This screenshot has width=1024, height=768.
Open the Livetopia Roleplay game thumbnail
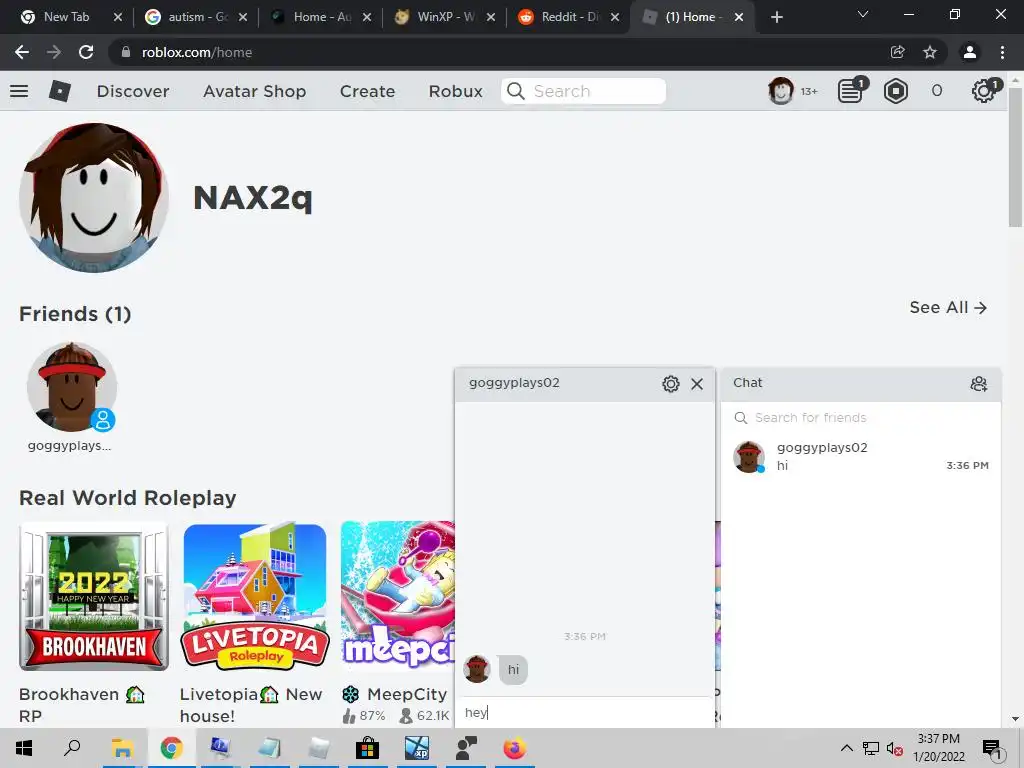click(255, 596)
